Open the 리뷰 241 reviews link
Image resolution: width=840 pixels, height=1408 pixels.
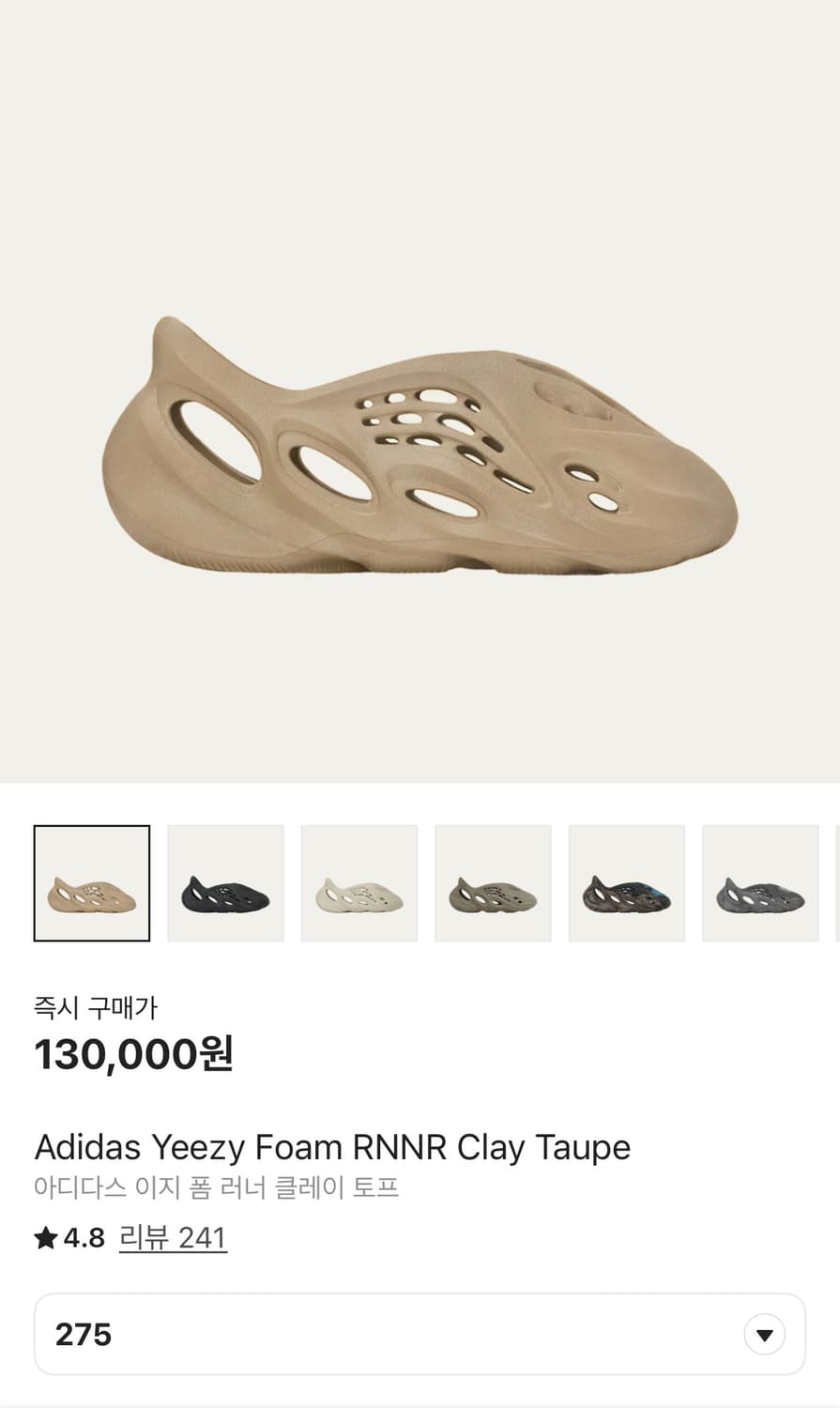173,1238
